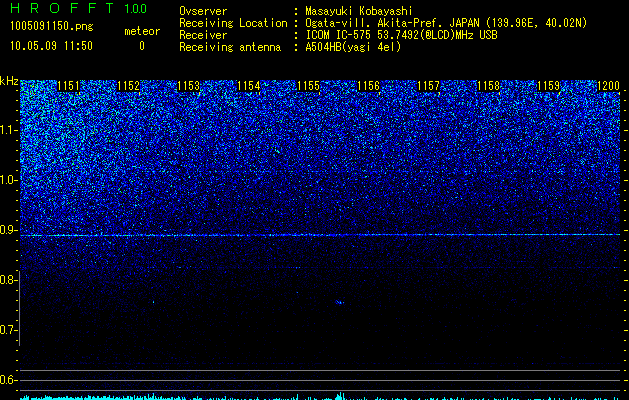The width and height of the screenshot is (629, 400).
Task: Click the bright echo spot near 1155
Action: tap(340, 302)
